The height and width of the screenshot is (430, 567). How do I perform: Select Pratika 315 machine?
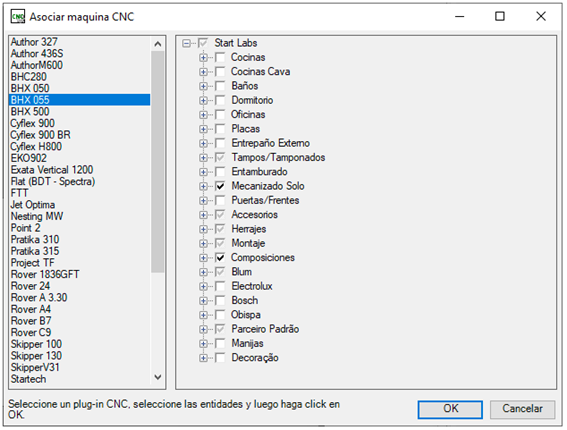click(x=80, y=251)
